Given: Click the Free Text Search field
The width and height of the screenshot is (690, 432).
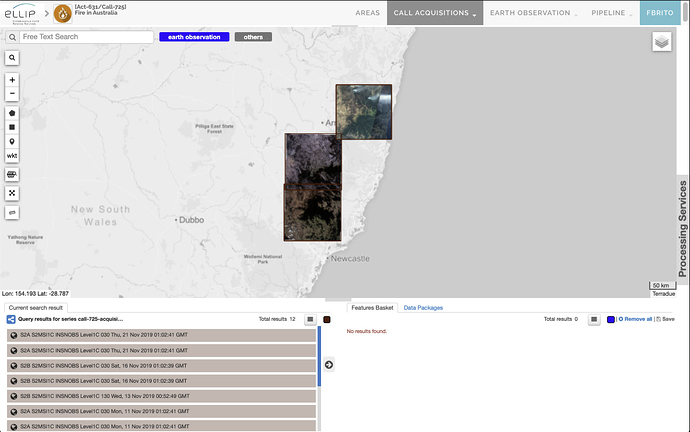Looking at the screenshot, I should click(x=86, y=37).
